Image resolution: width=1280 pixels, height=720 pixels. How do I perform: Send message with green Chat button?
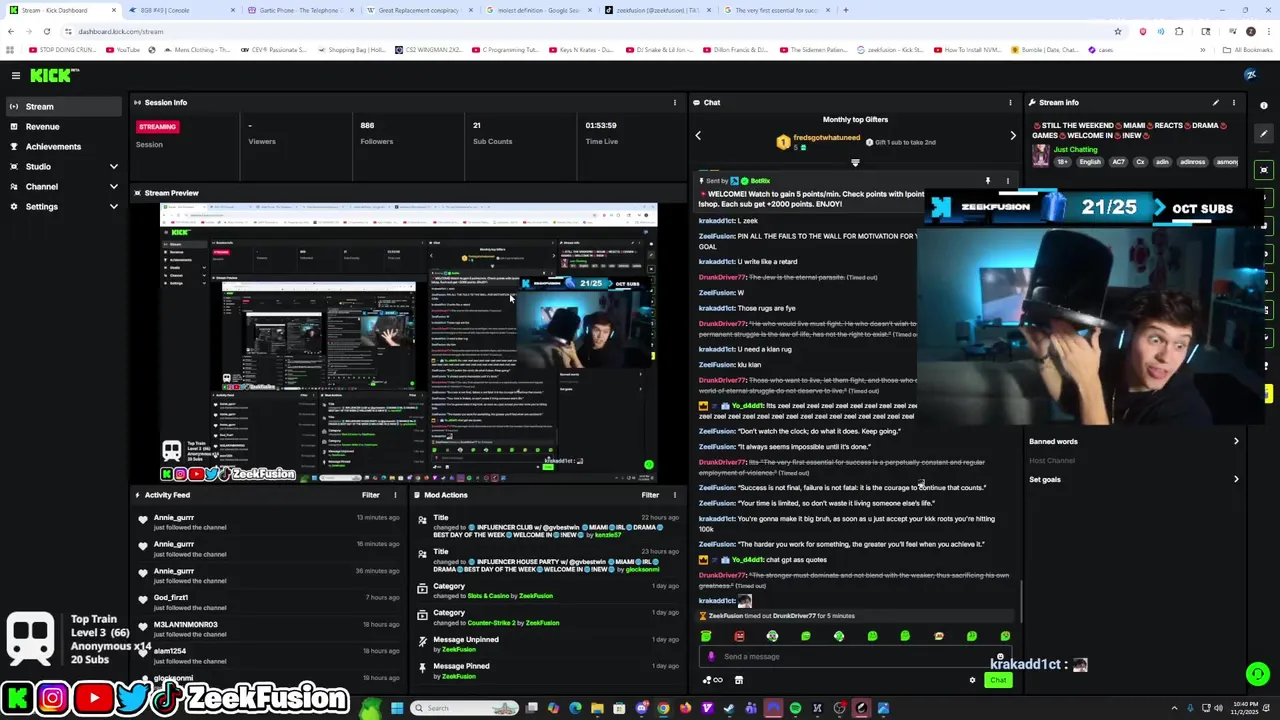pyautogui.click(x=998, y=680)
